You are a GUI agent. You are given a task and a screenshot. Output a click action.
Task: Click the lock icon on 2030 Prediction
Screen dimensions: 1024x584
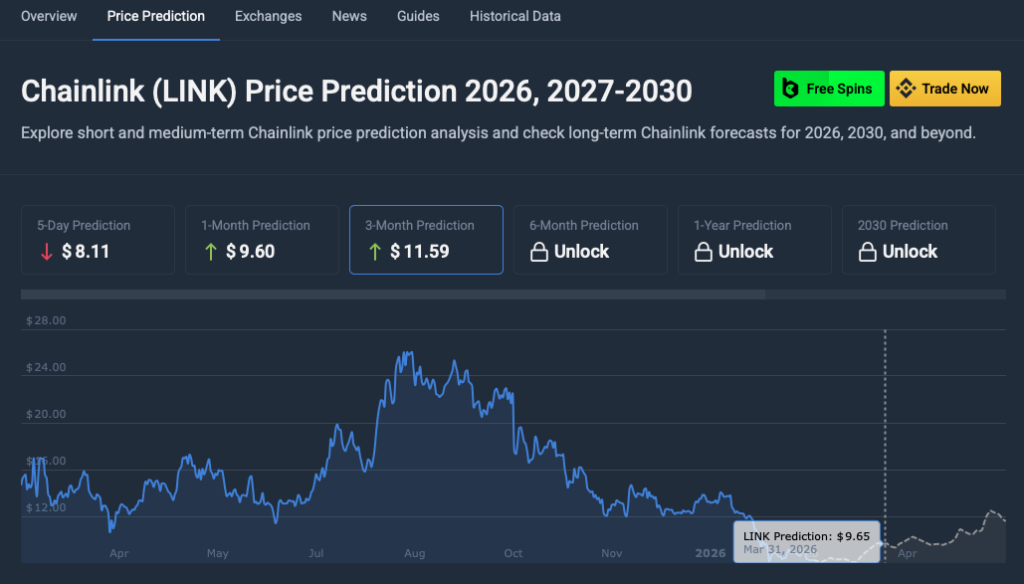868,252
